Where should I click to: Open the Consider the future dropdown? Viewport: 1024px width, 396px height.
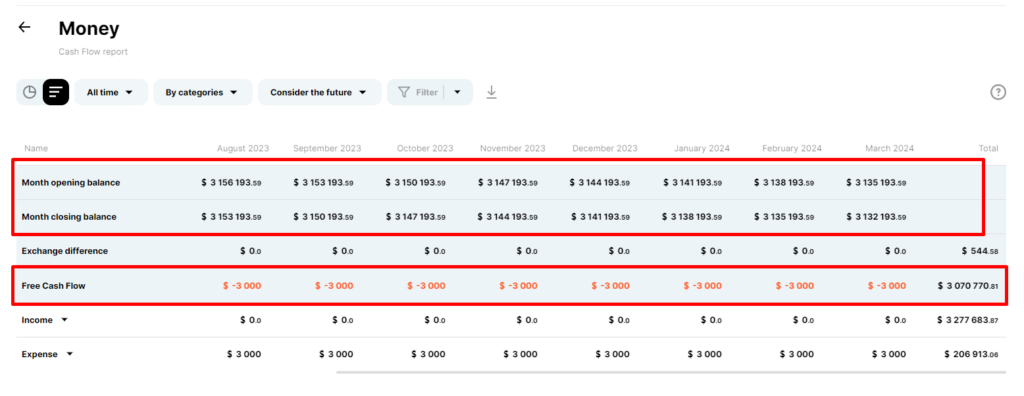319,92
